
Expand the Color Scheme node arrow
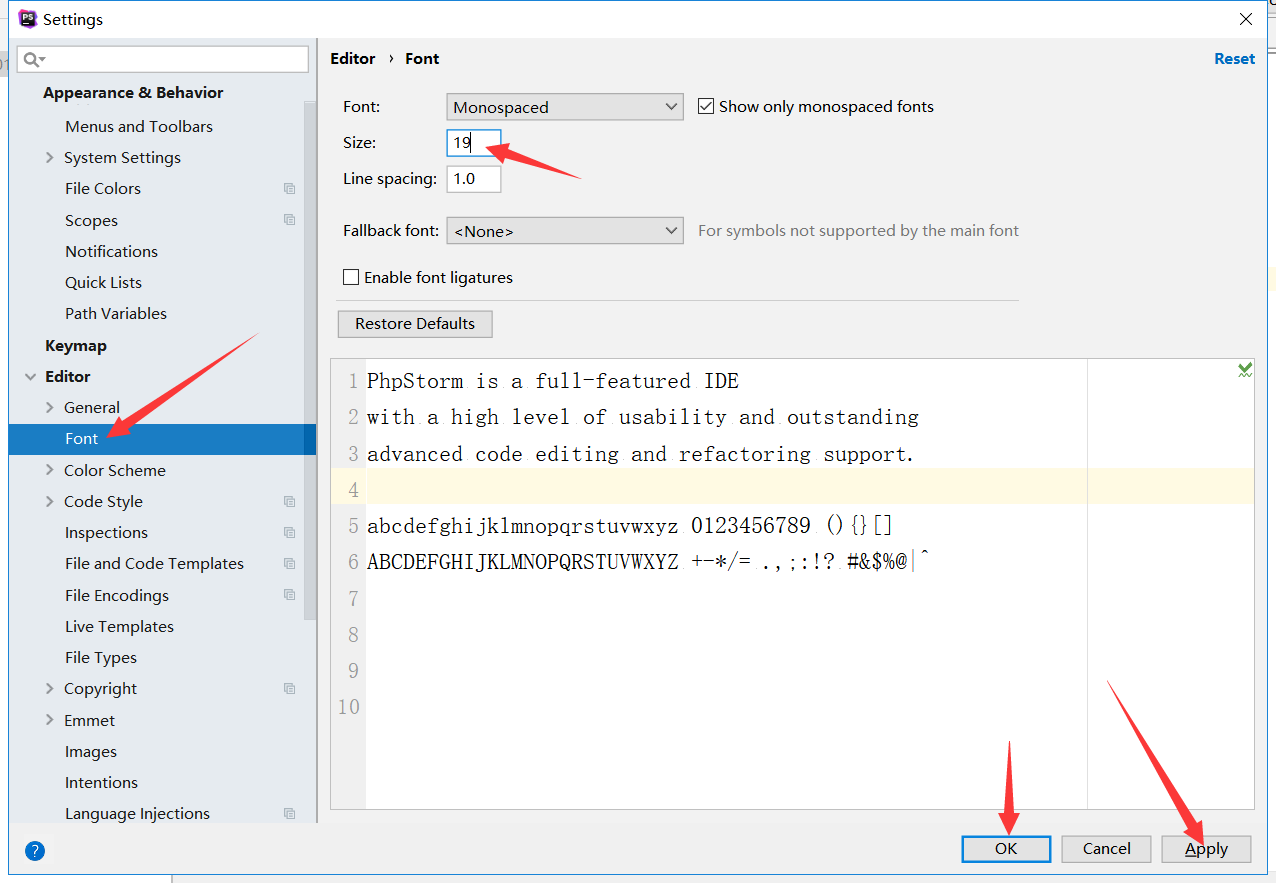[x=50, y=470]
